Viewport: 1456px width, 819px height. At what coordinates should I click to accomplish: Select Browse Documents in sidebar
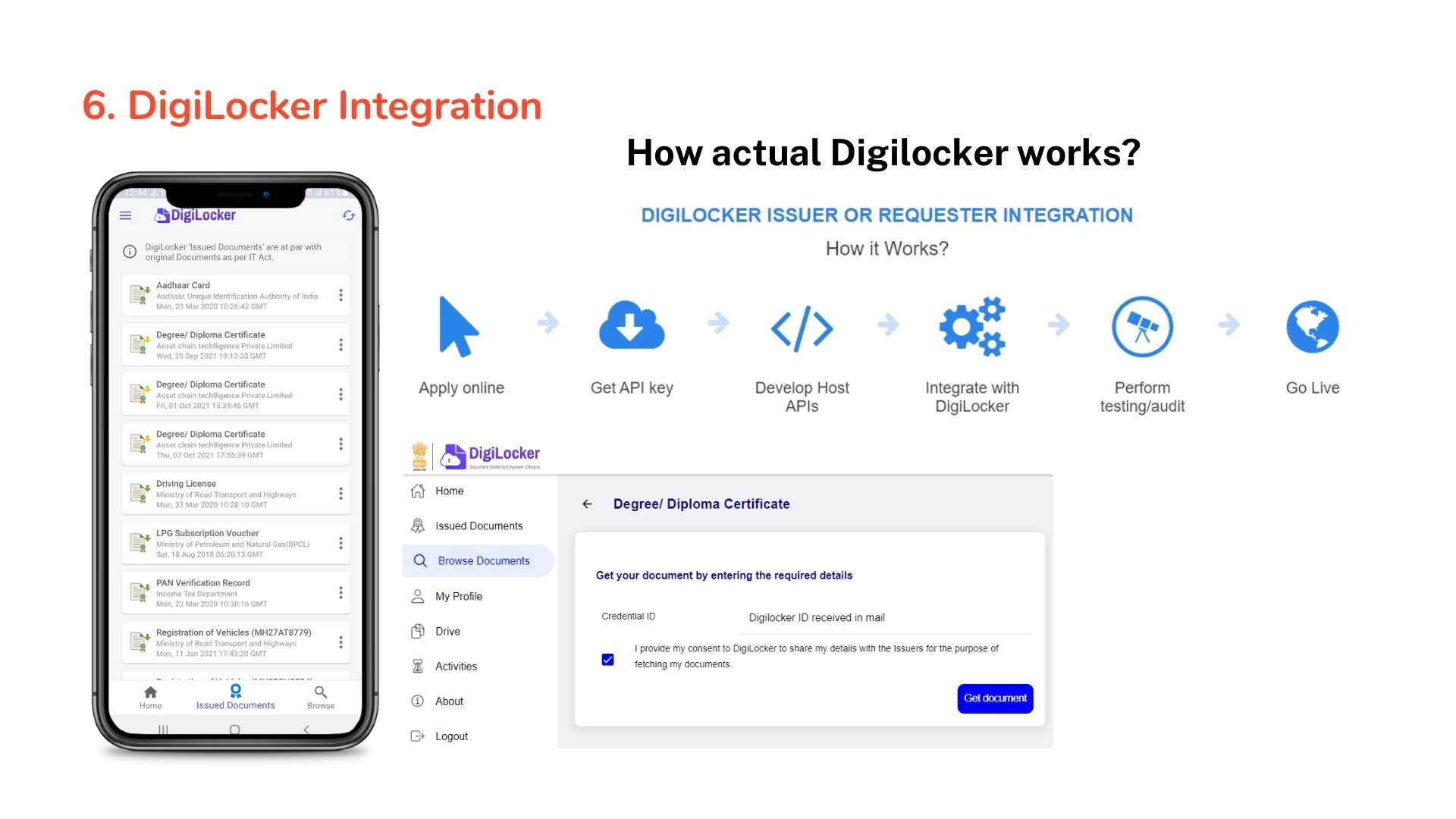[x=483, y=561]
